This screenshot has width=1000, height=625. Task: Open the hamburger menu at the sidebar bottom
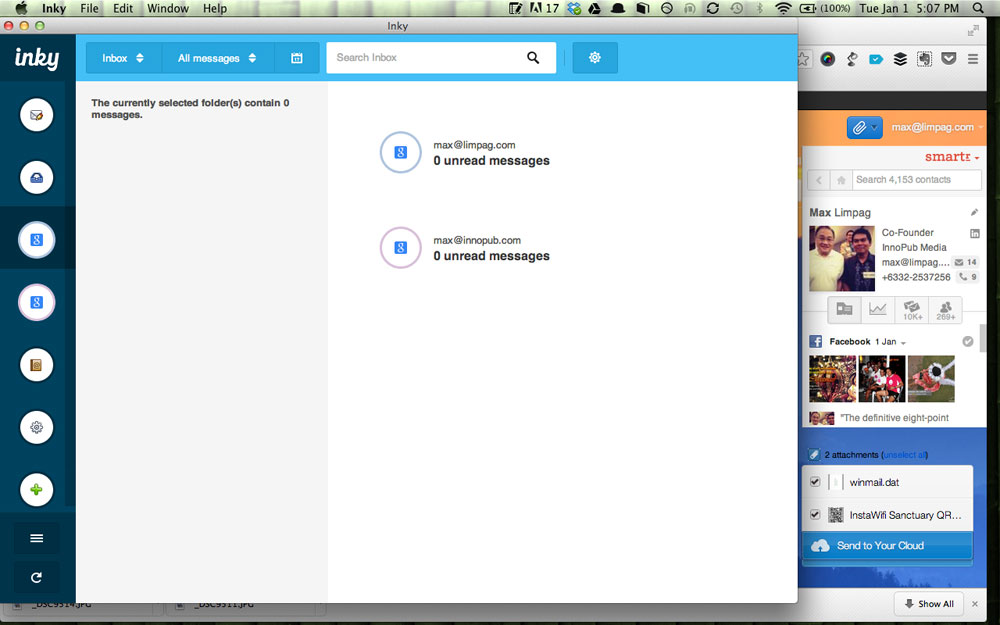36,538
